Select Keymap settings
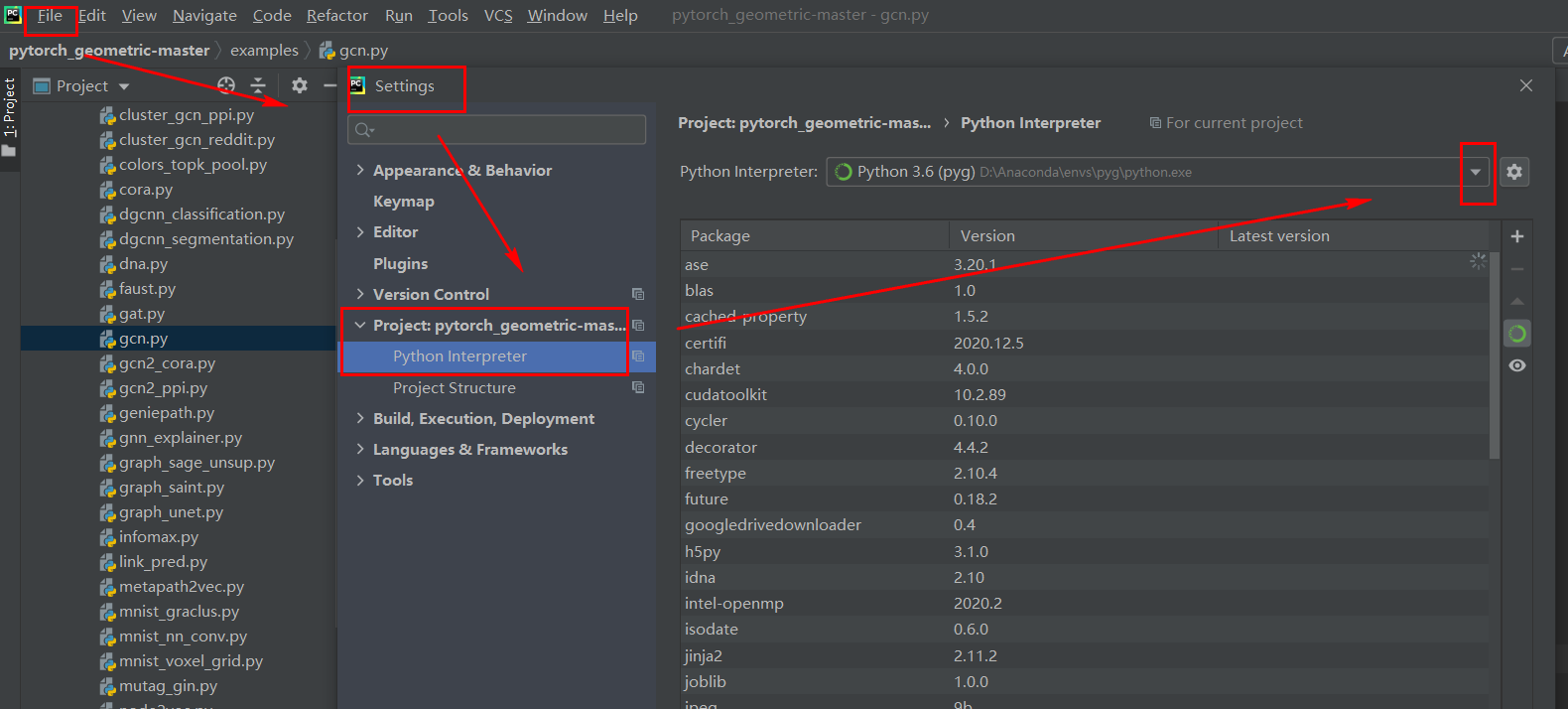Screen dimensions: 1568x709 click(404, 202)
